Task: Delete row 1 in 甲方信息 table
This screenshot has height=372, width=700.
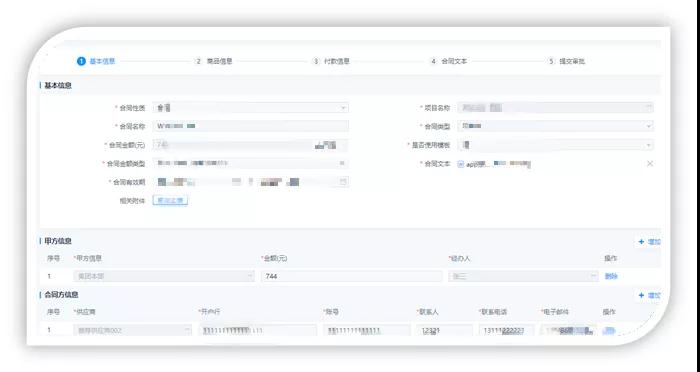Action: pos(611,276)
